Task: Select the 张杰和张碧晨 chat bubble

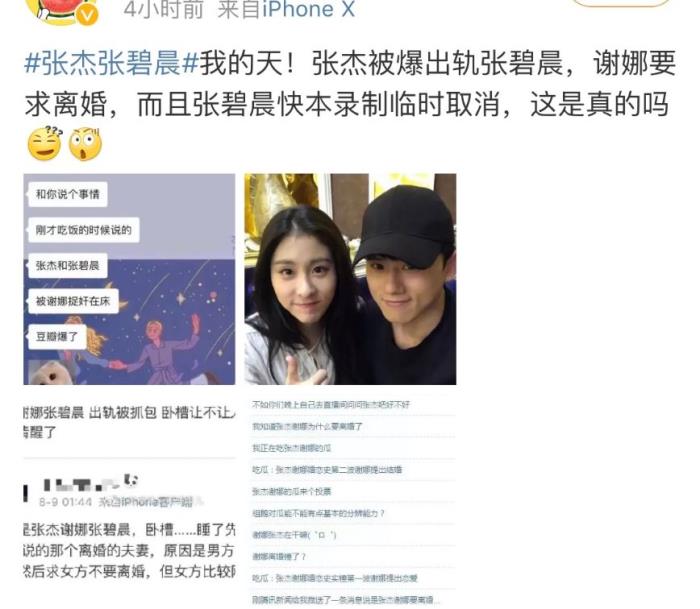Action: (68, 266)
